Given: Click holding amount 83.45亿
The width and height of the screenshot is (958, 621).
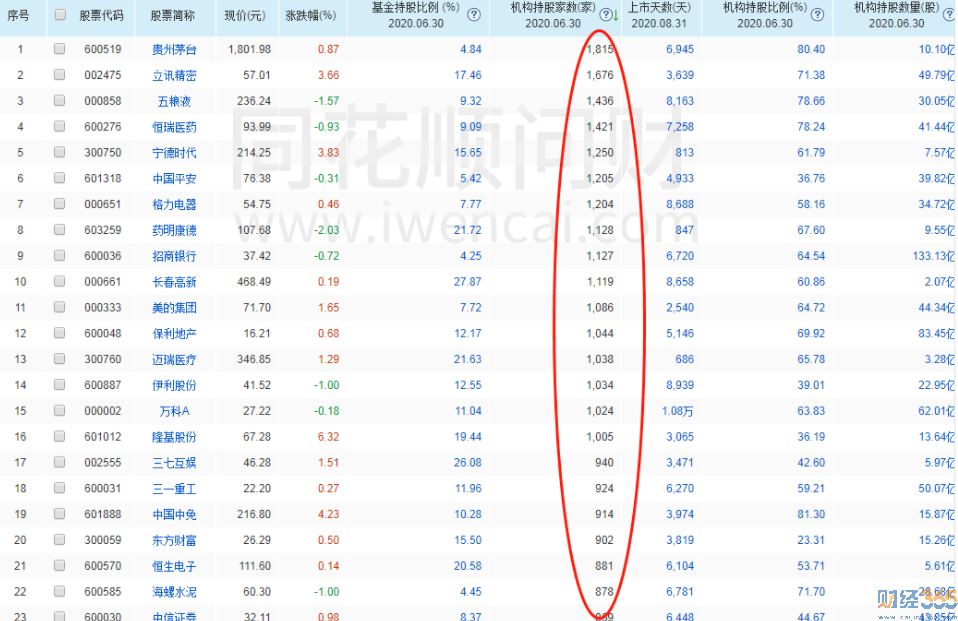Looking at the screenshot, I should pyautogui.click(x=936, y=333).
